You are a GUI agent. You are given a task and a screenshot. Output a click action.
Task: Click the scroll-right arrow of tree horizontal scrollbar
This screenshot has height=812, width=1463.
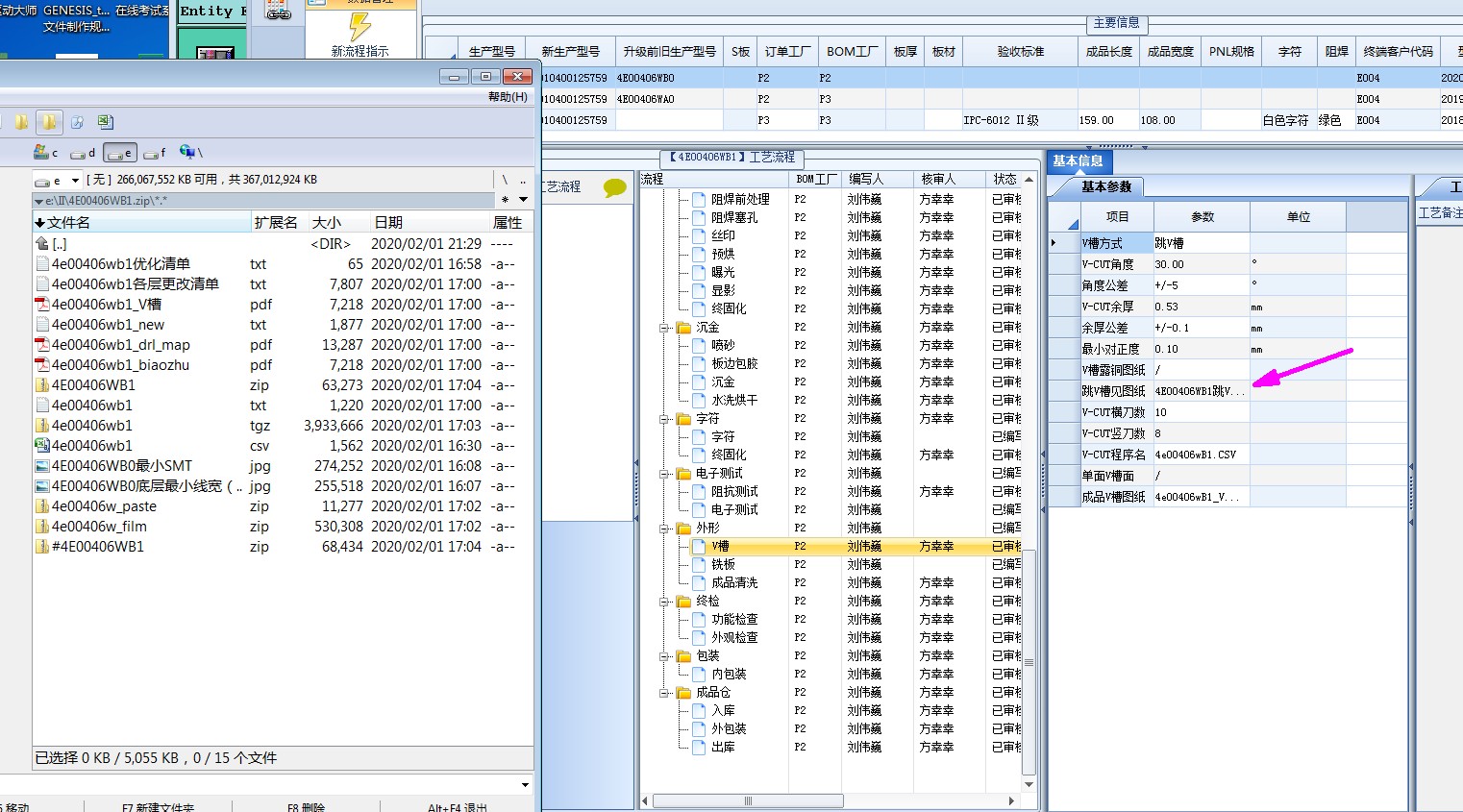[x=1011, y=800]
